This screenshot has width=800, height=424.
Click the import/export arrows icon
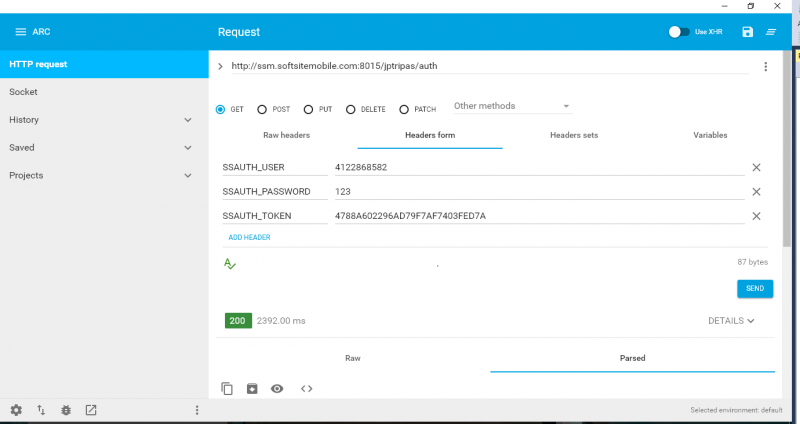click(41, 410)
